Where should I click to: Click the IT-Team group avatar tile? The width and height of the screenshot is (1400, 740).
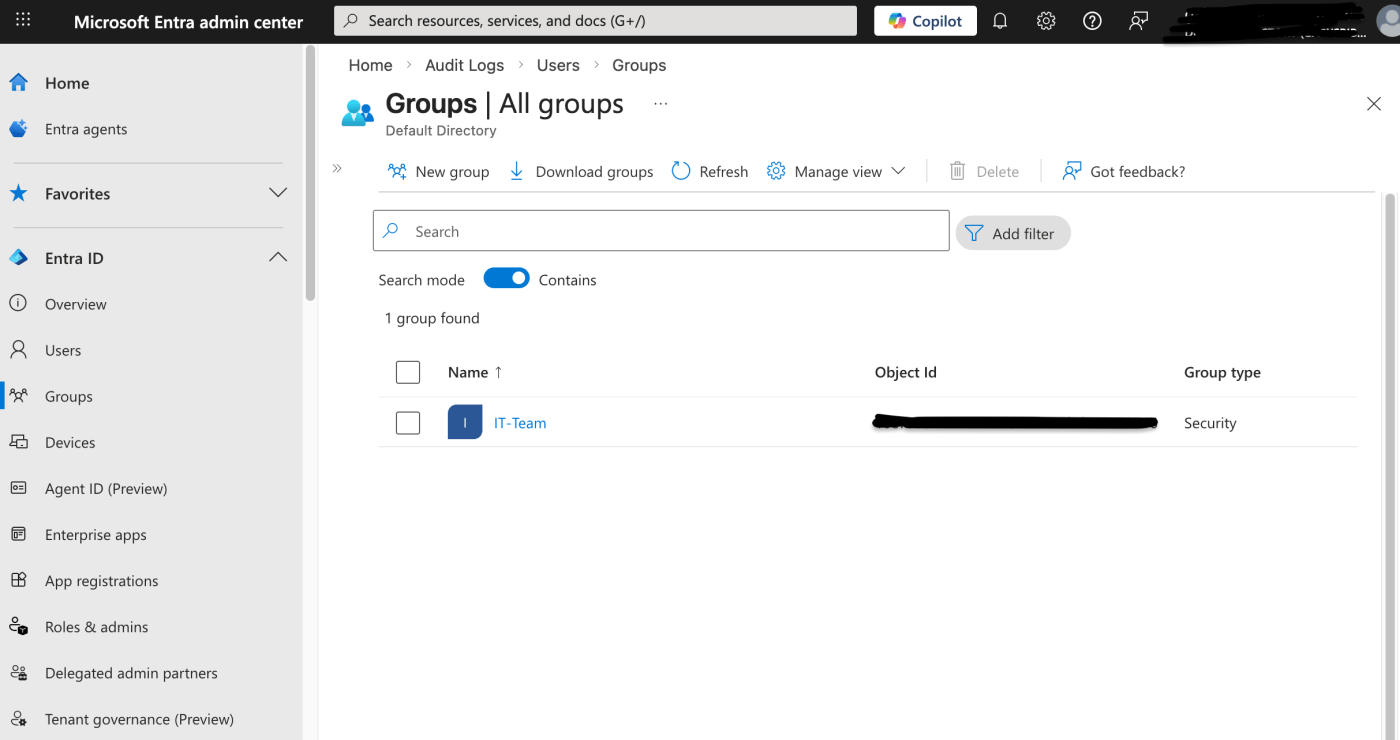click(465, 423)
